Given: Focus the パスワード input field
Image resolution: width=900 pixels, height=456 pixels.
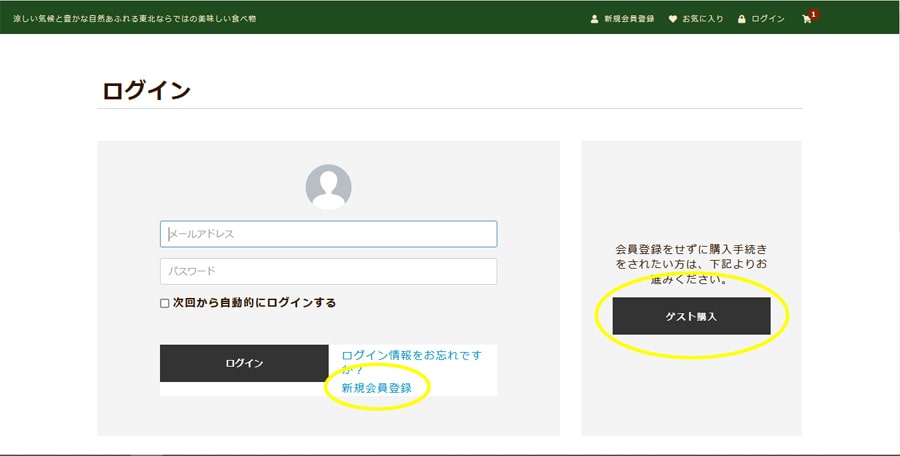Looking at the screenshot, I should (328, 271).
